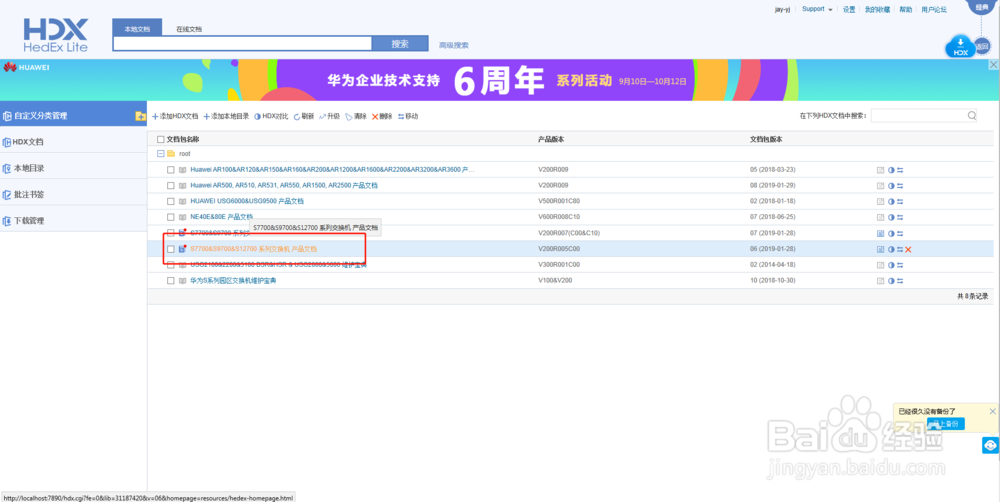Open the 帮助 help link
This screenshot has width=1000, height=502.
click(x=906, y=10)
